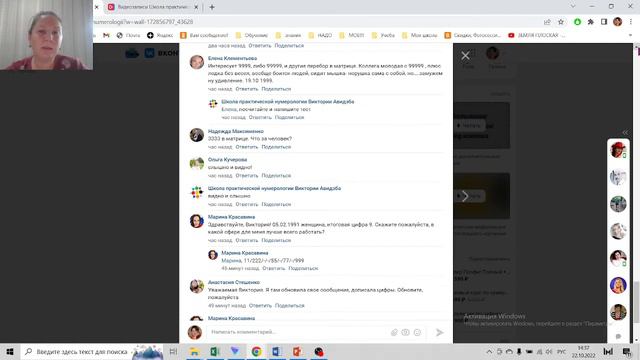Viewport: 640px width, 360px height.
Task: Open Анастасия Стешенко's profile name link
Action: click(x=234, y=282)
